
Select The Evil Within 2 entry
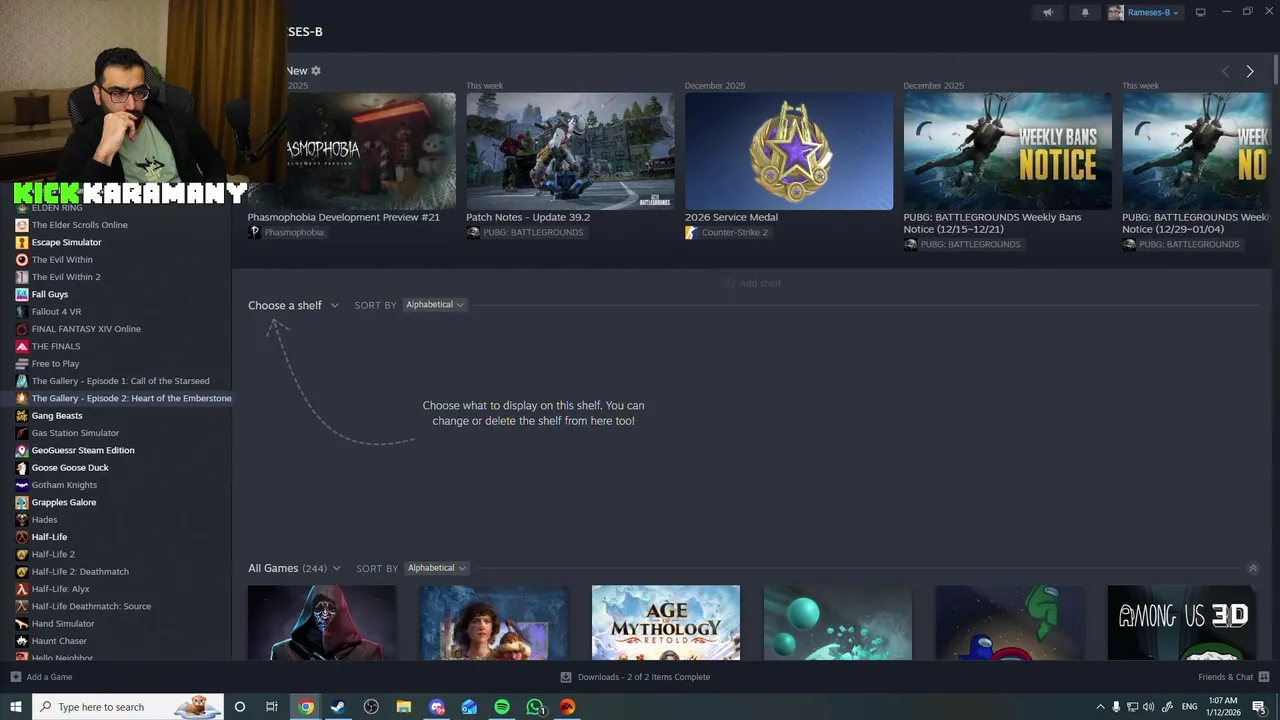point(66,277)
